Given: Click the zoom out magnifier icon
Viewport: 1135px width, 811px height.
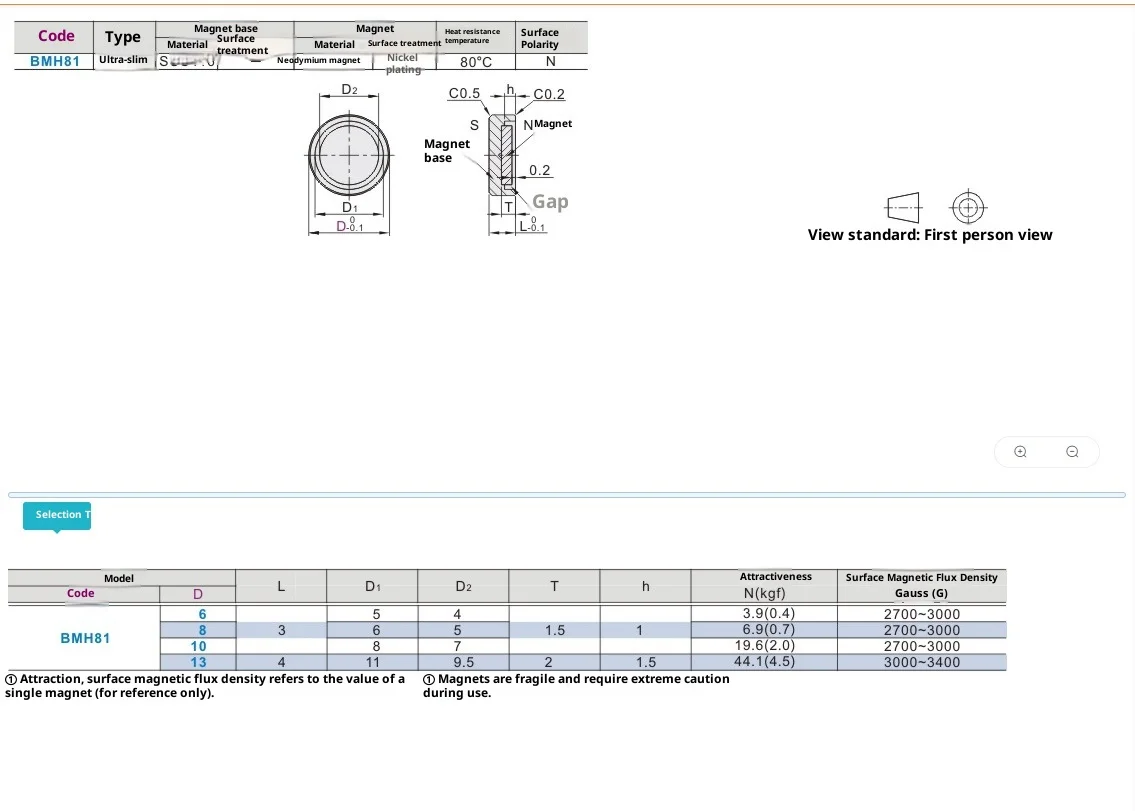Looking at the screenshot, I should (1072, 452).
